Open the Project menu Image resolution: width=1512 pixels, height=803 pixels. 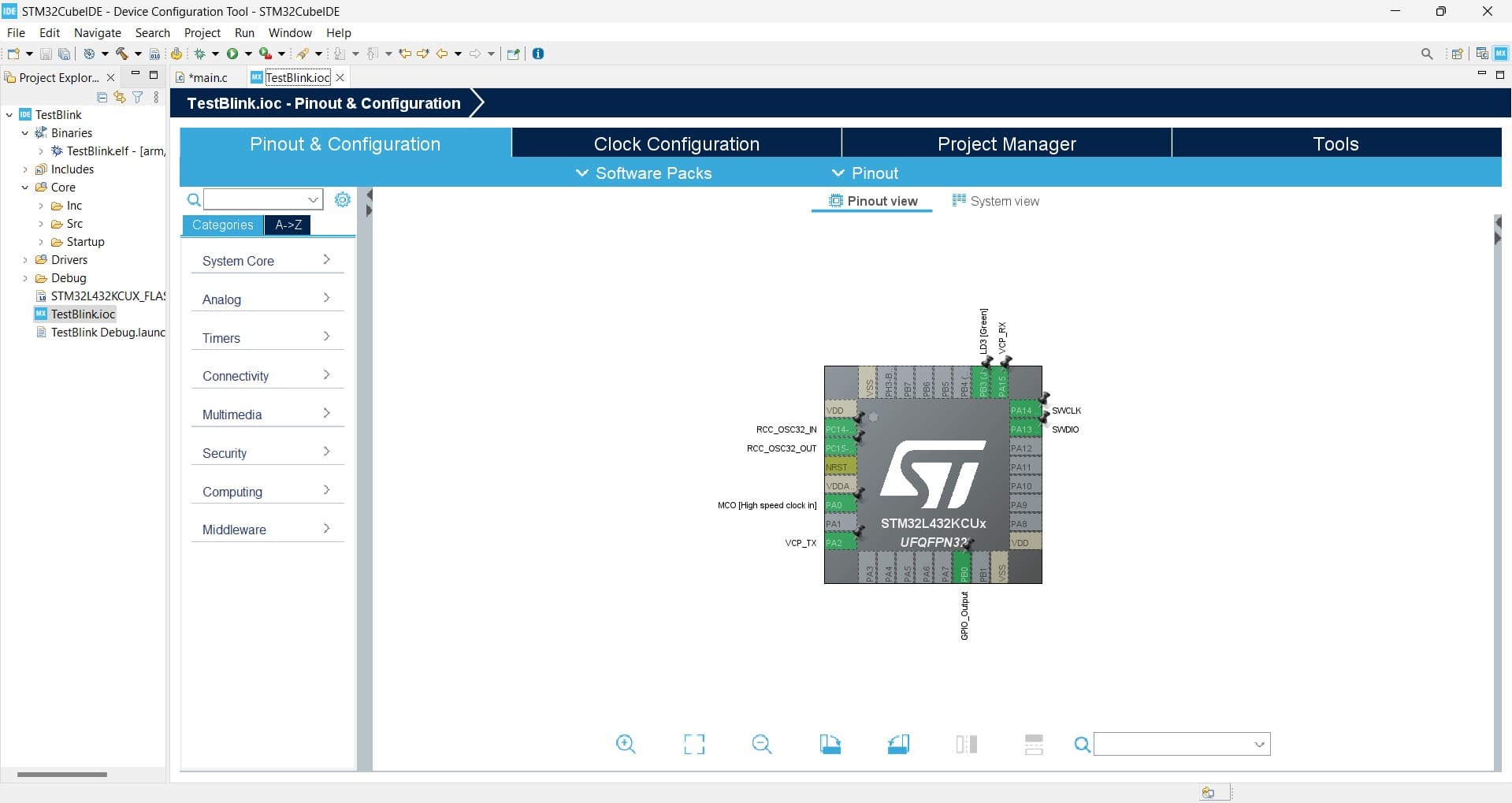202,32
